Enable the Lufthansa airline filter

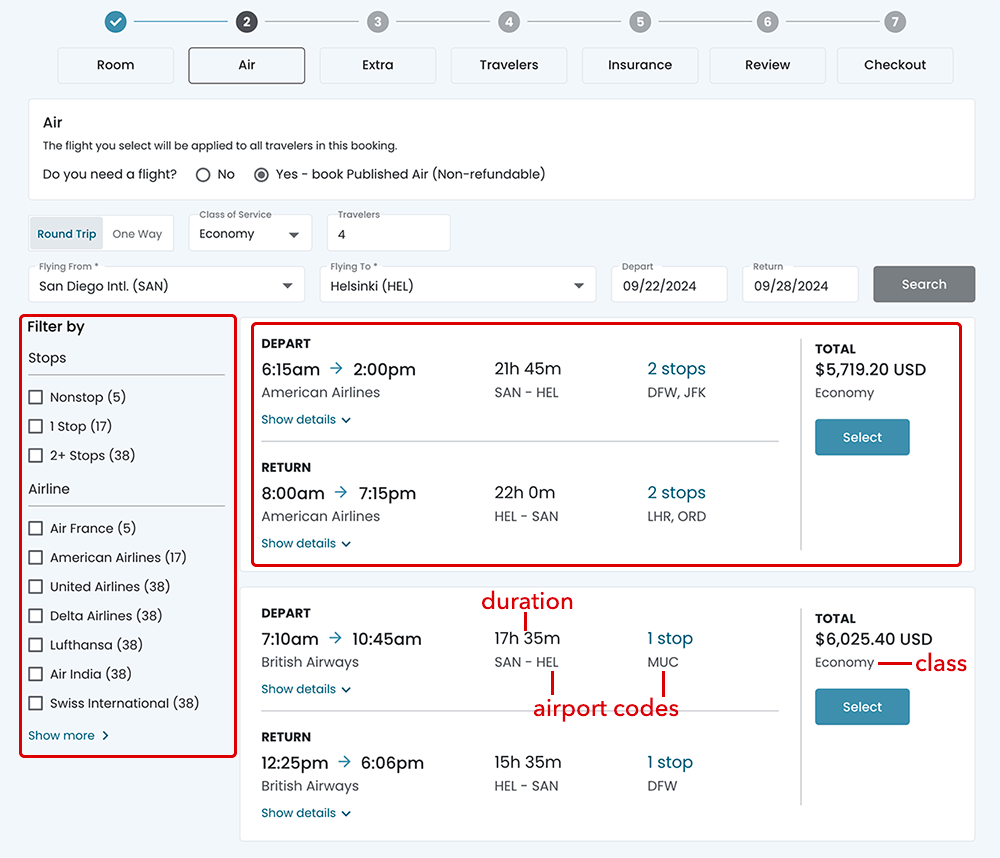pos(36,645)
